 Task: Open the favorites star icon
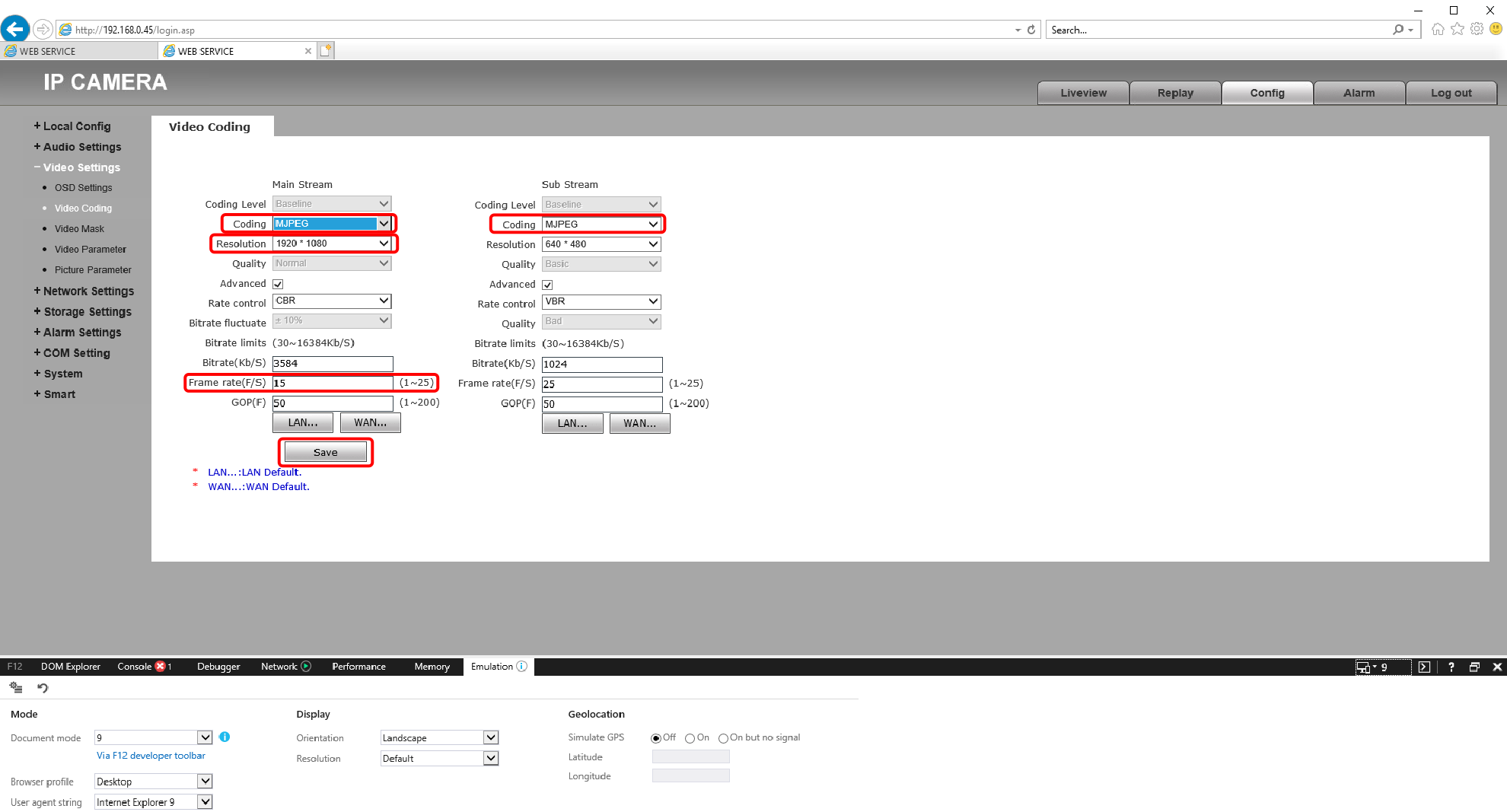pyautogui.click(x=1458, y=29)
